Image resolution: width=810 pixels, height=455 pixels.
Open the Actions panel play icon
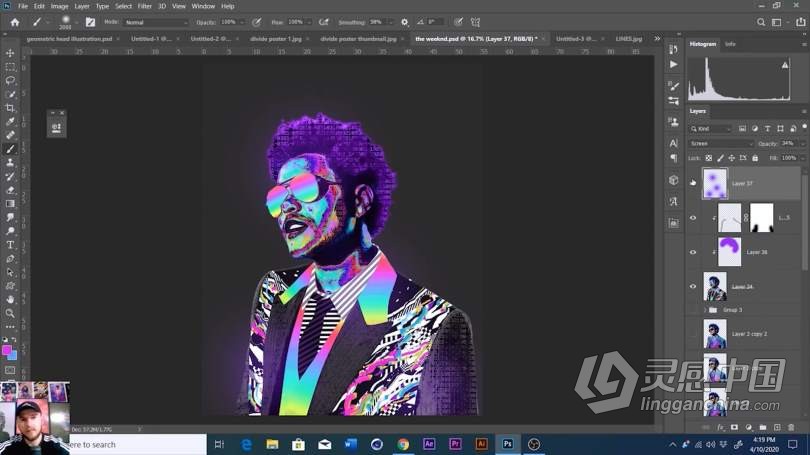[673, 65]
